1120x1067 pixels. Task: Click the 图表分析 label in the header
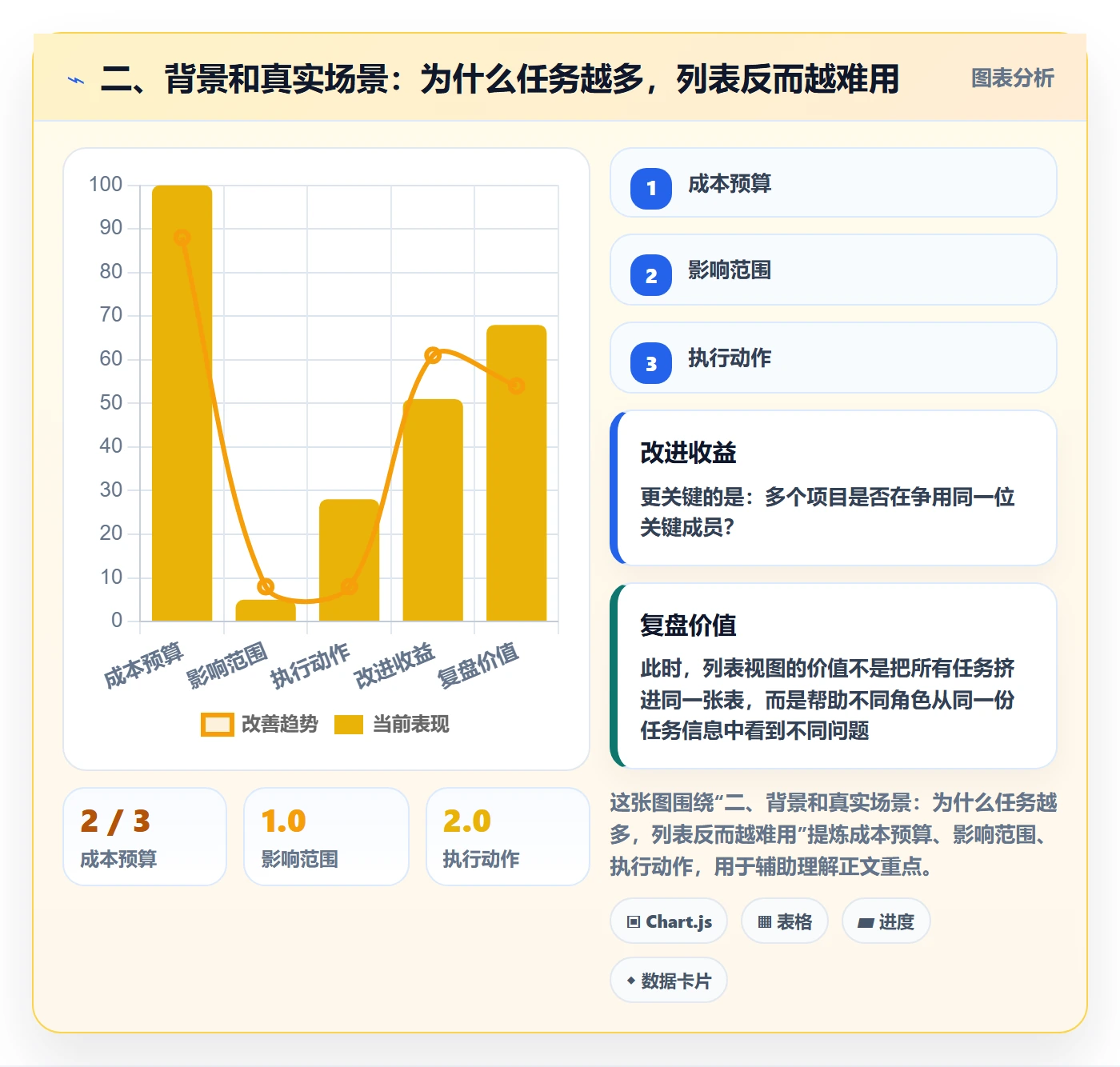(1013, 78)
